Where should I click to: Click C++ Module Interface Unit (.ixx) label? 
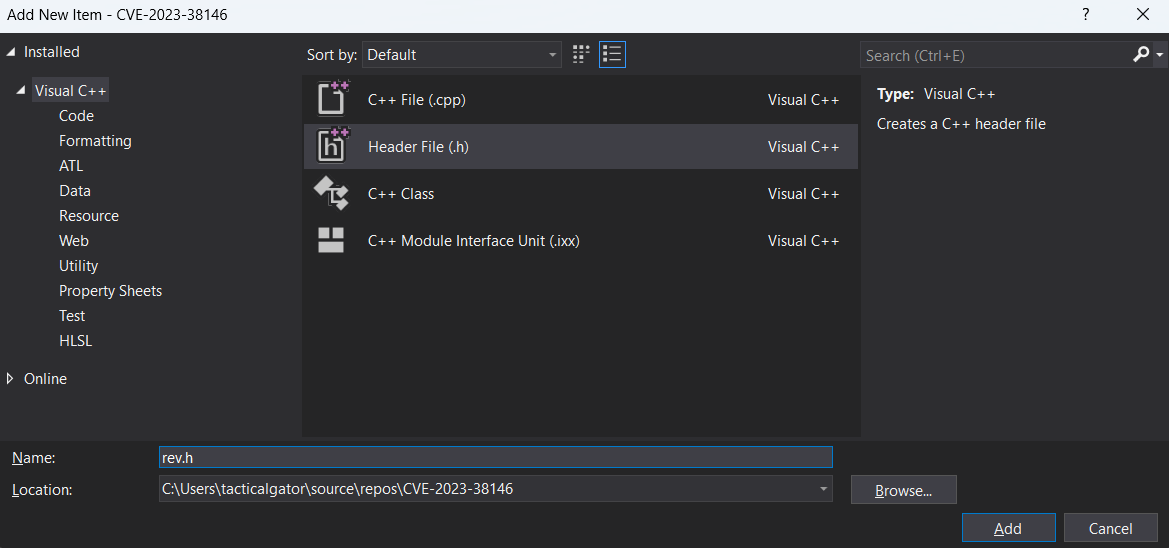(474, 241)
